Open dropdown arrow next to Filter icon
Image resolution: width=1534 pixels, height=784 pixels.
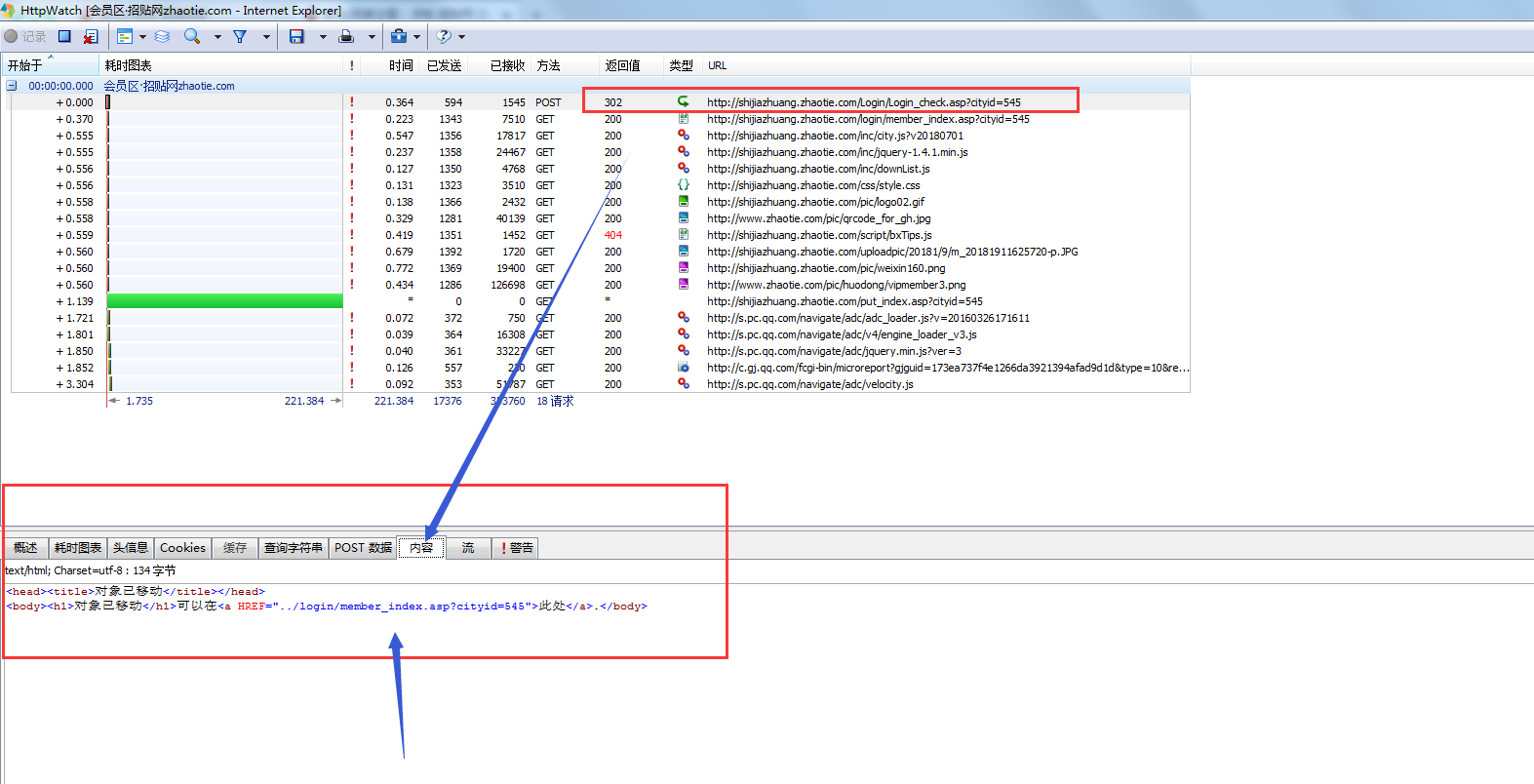(x=266, y=37)
